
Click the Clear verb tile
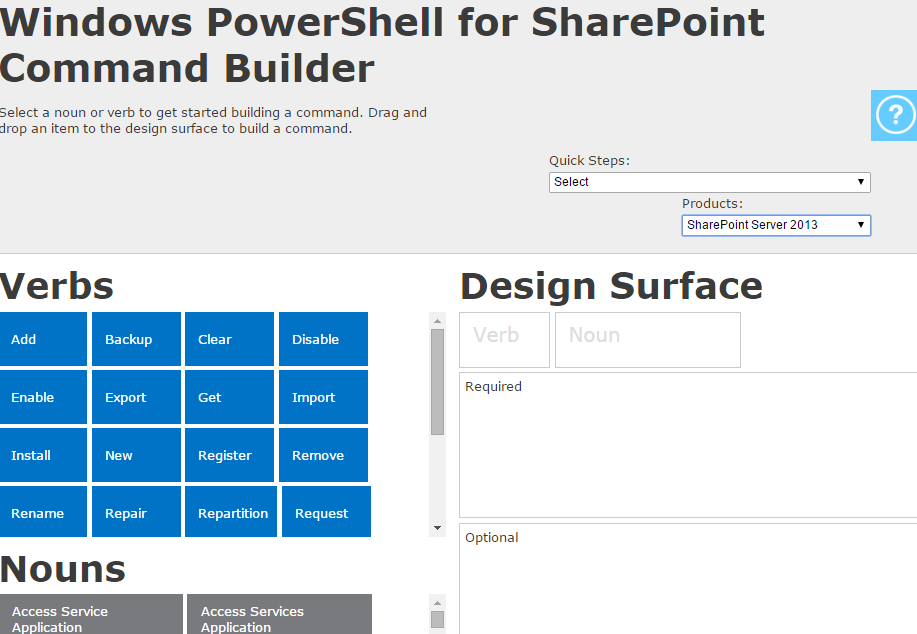click(x=229, y=339)
